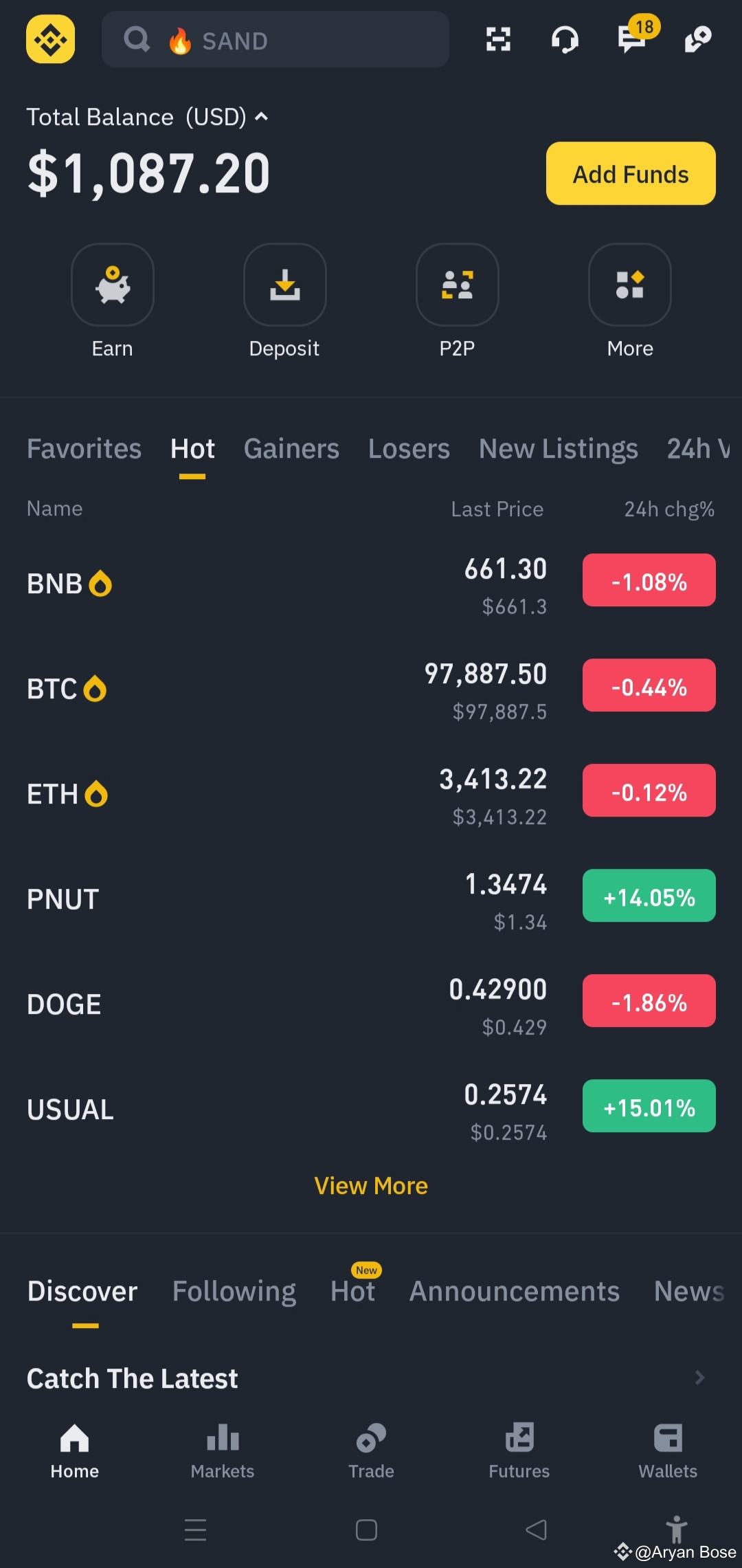The image size is (742, 1568).
Task: Open customer support headset icon
Action: (565, 39)
